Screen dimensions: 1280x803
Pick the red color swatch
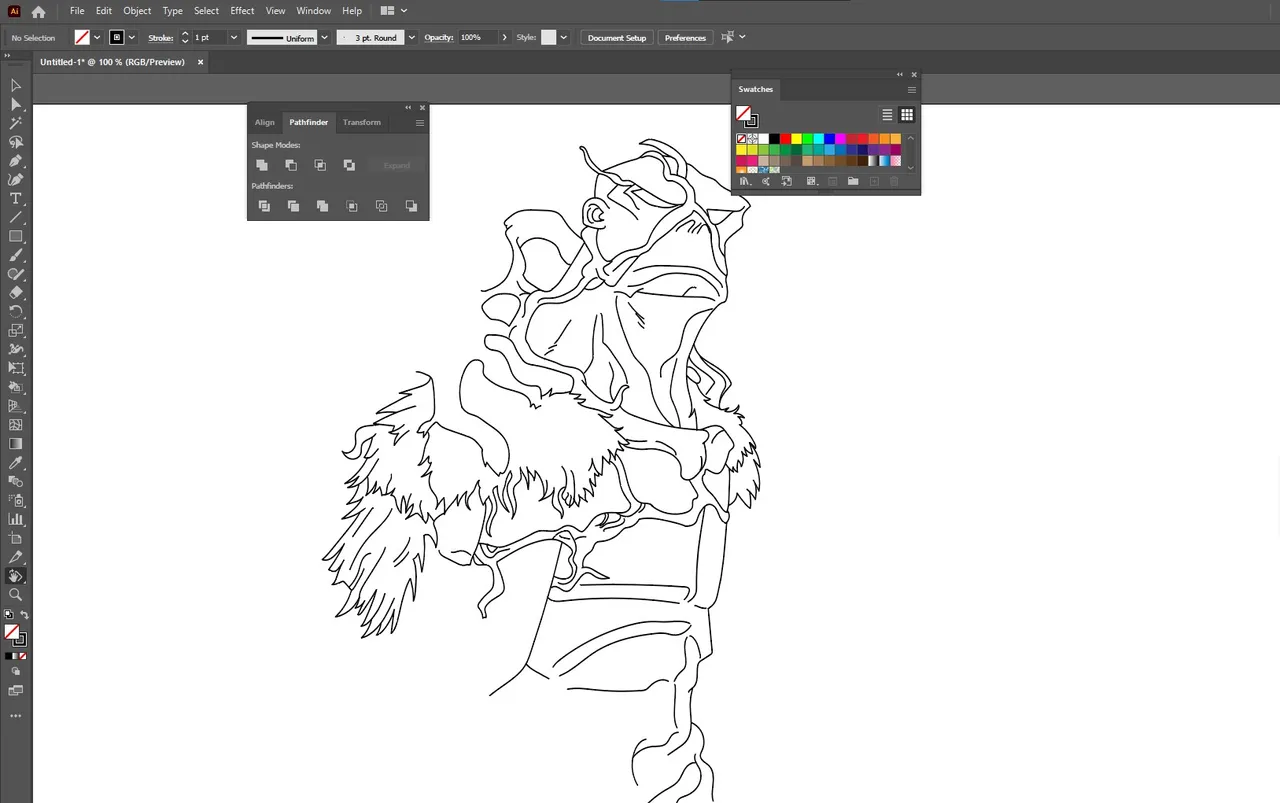click(x=786, y=139)
